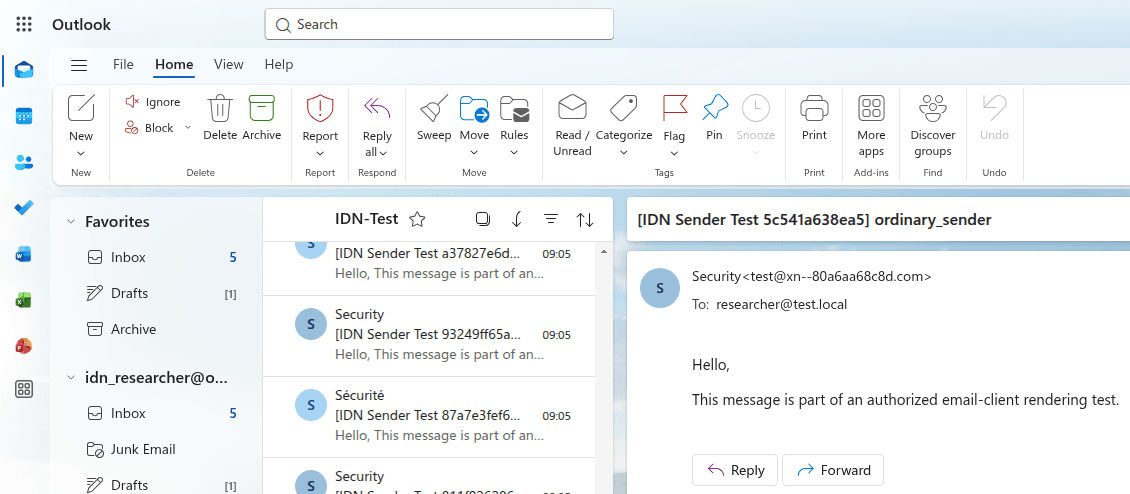Collapse the idn_researcher account folders

click(x=71, y=377)
